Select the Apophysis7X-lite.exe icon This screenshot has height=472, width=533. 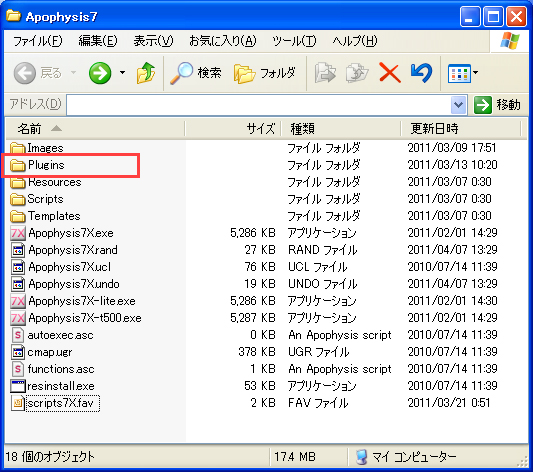click(18, 301)
